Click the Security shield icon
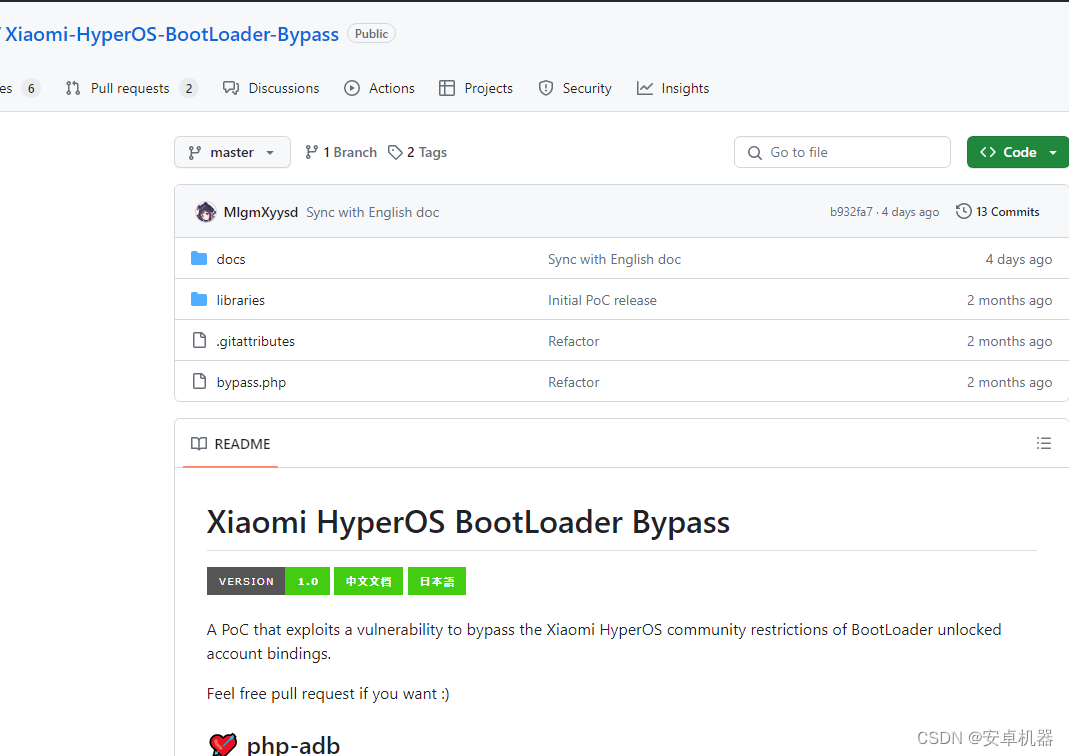 pyautogui.click(x=545, y=88)
